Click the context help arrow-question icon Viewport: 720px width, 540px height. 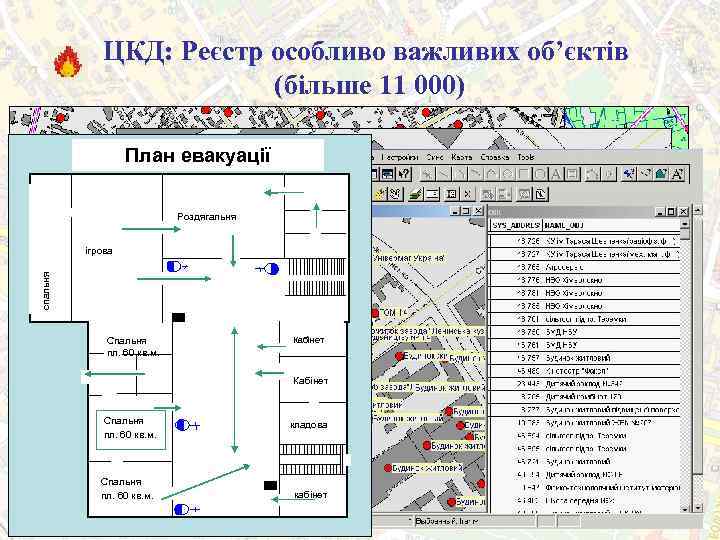click(404, 174)
